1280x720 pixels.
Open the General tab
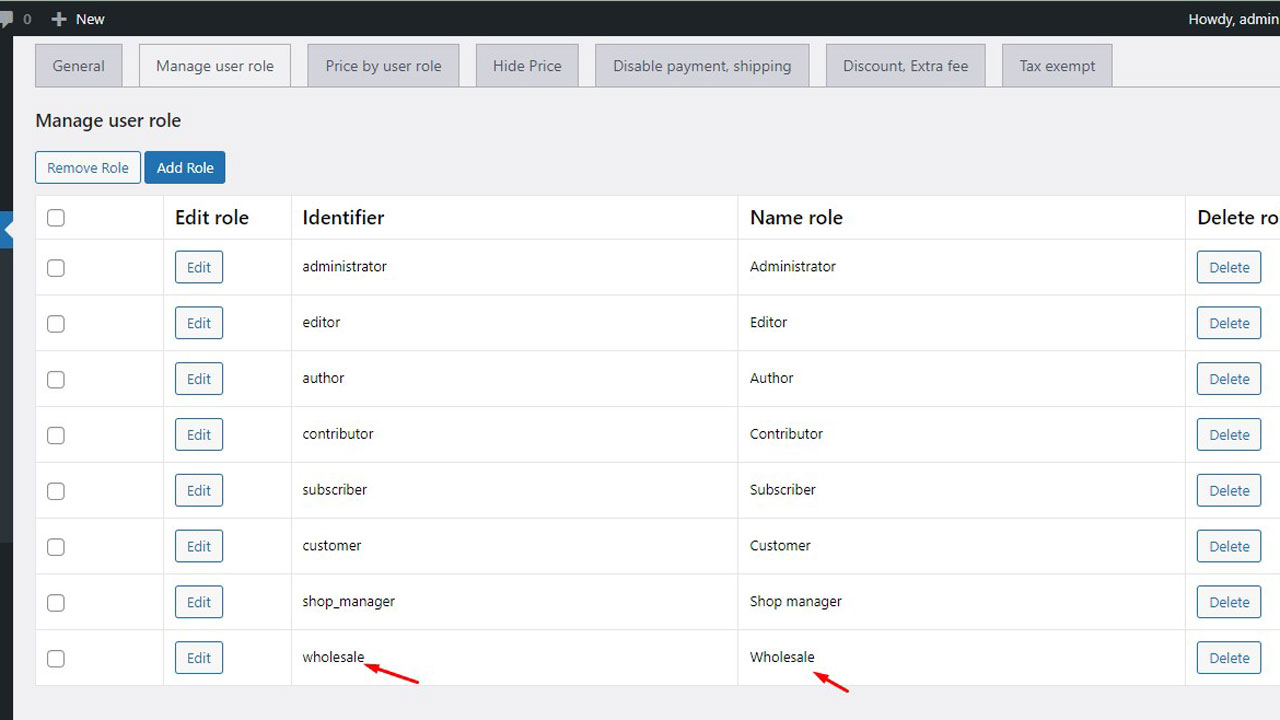coord(78,66)
